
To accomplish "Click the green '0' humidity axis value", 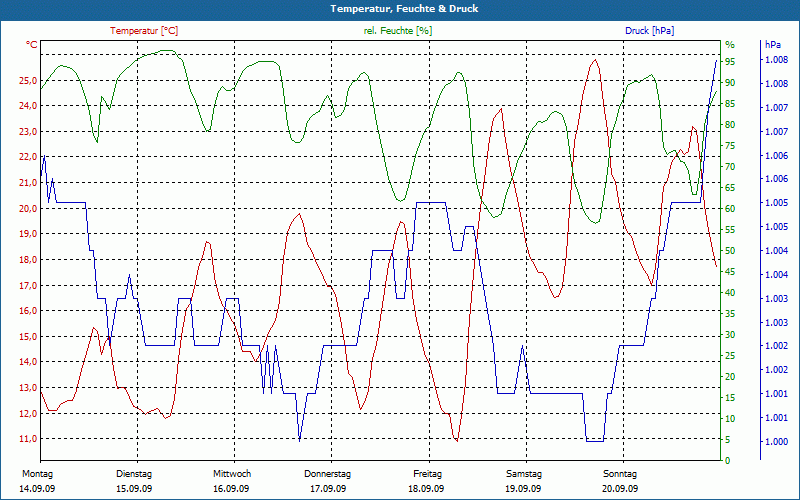I will tap(728, 460).
